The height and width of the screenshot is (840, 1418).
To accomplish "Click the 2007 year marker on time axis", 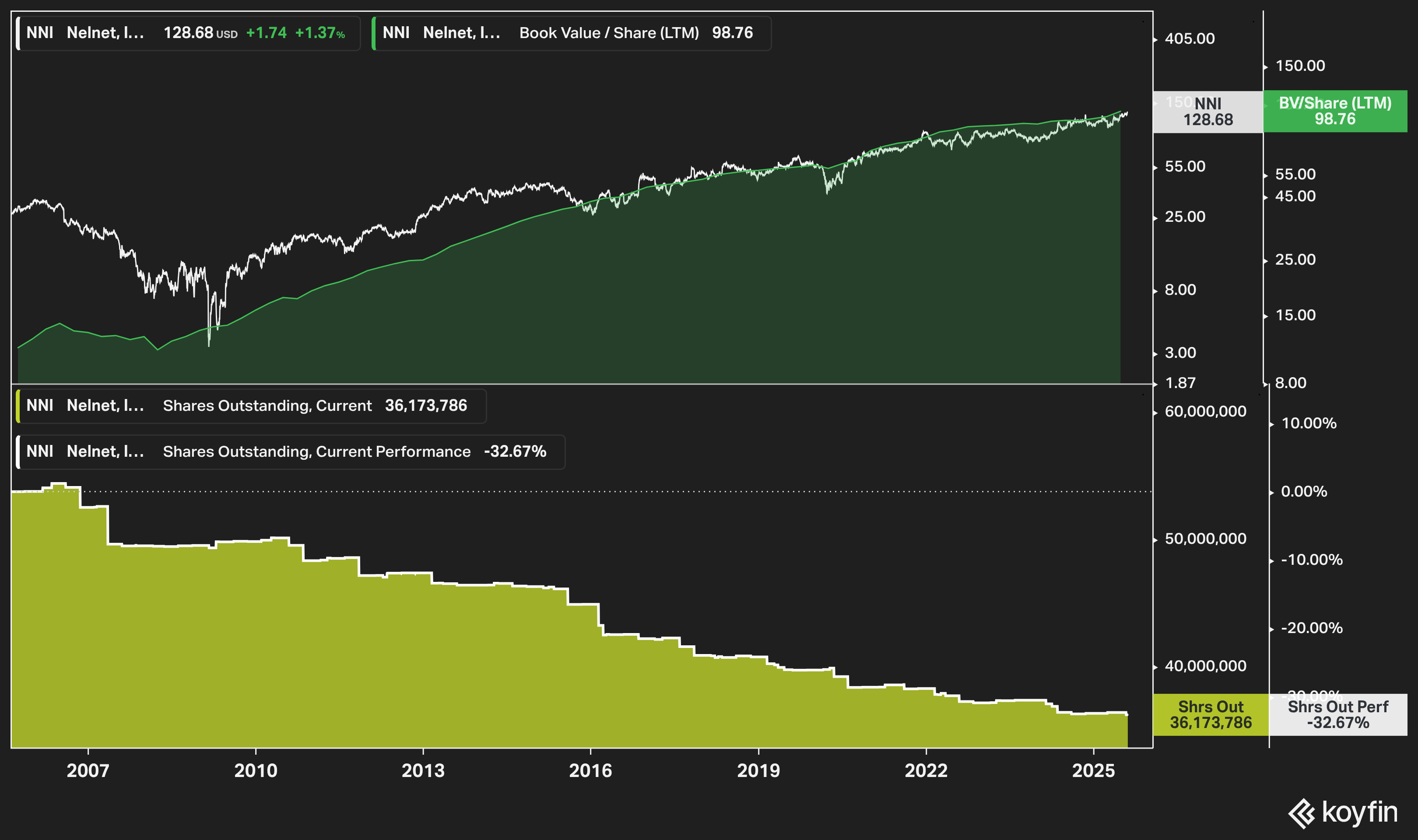I will (88, 770).
